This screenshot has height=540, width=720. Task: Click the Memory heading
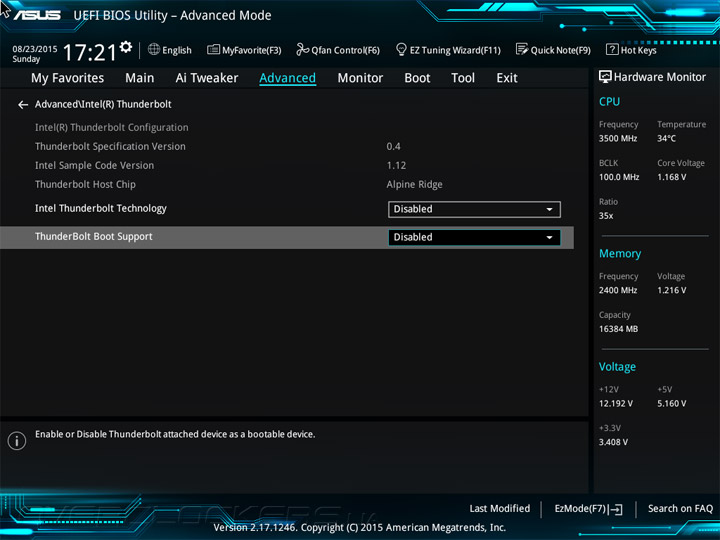pos(620,253)
